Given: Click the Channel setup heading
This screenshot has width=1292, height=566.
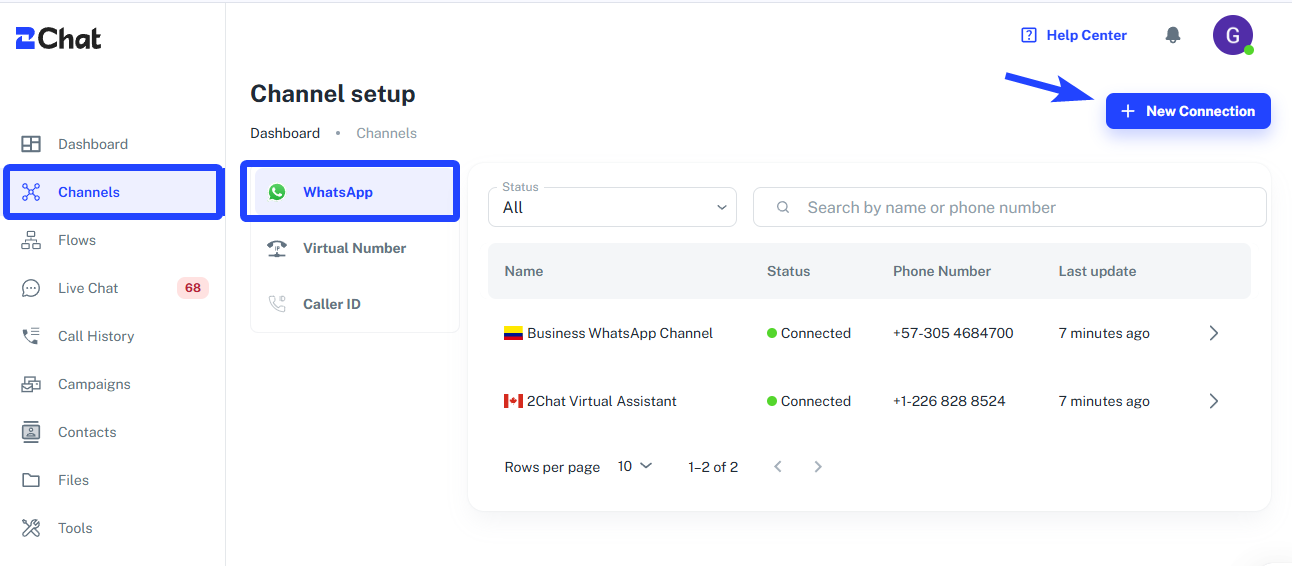Looking at the screenshot, I should point(333,94).
